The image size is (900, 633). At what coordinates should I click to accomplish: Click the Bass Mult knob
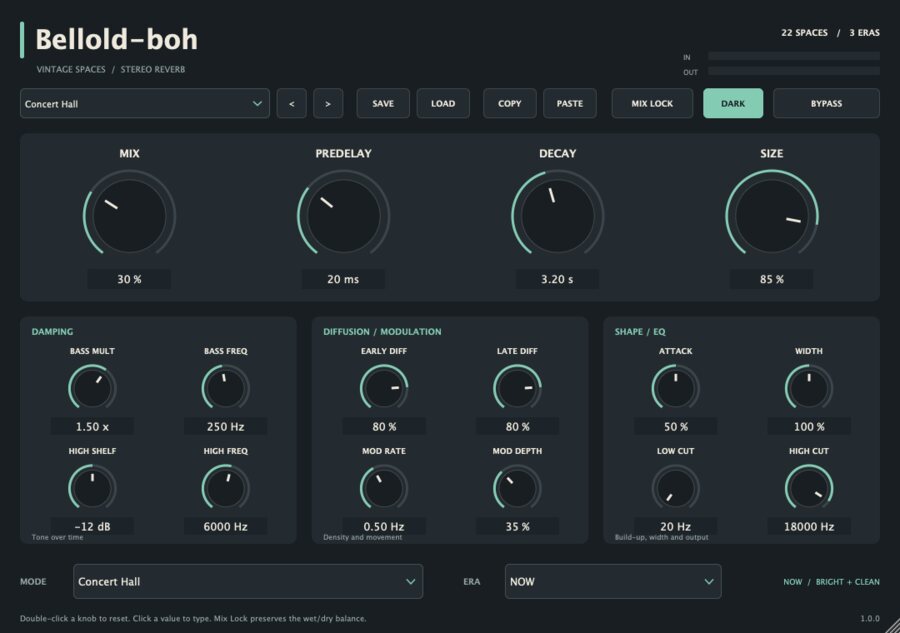92,388
